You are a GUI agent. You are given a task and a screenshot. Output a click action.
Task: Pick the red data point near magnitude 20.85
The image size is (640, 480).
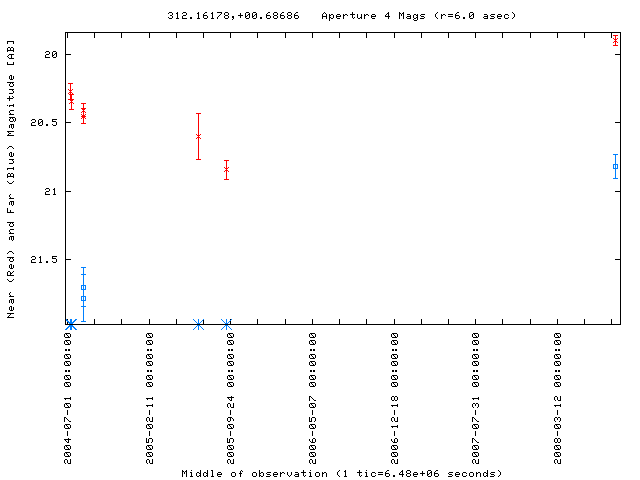[x=227, y=169]
